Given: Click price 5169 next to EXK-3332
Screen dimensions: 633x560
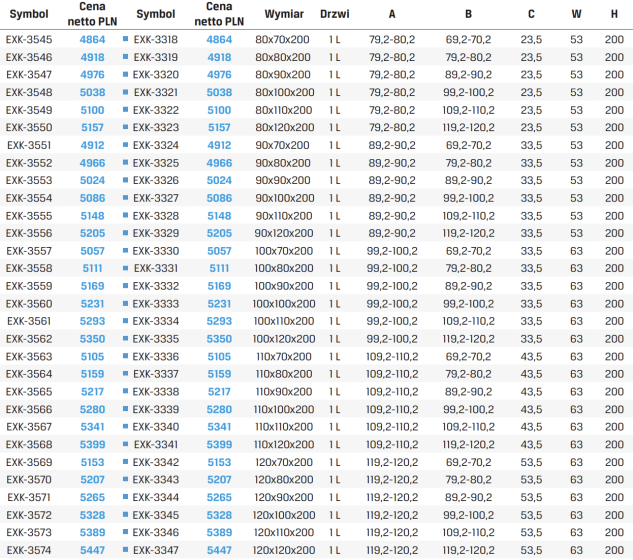Looking at the screenshot, I should coord(219,286).
